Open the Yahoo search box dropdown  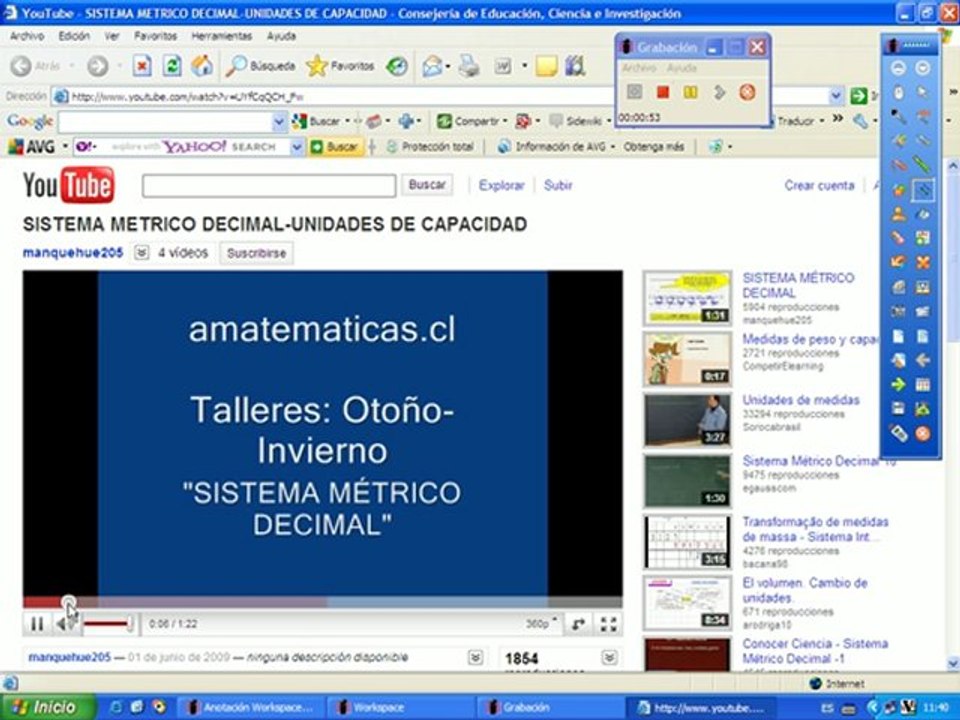tap(297, 147)
